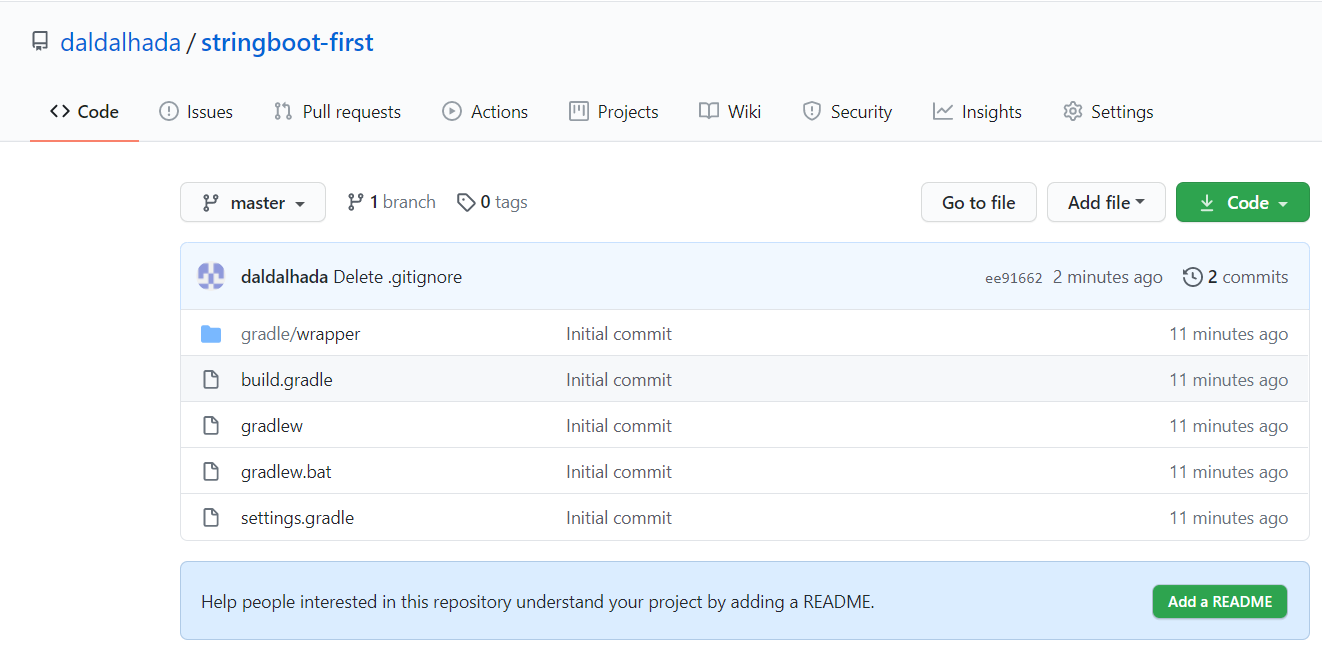1322x649 pixels.
Task: Go to the Pull requests tab
Action: click(x=337, y=112)
